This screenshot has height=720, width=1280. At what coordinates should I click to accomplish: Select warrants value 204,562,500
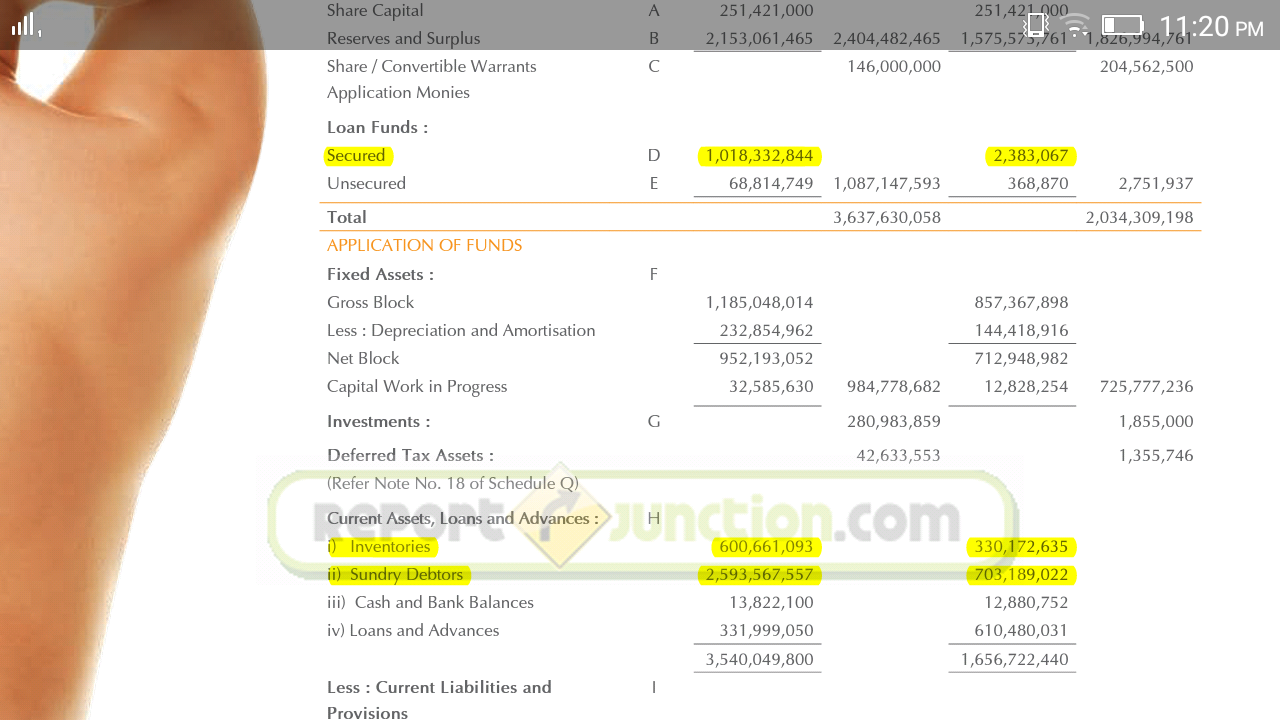coord(1147,67)
